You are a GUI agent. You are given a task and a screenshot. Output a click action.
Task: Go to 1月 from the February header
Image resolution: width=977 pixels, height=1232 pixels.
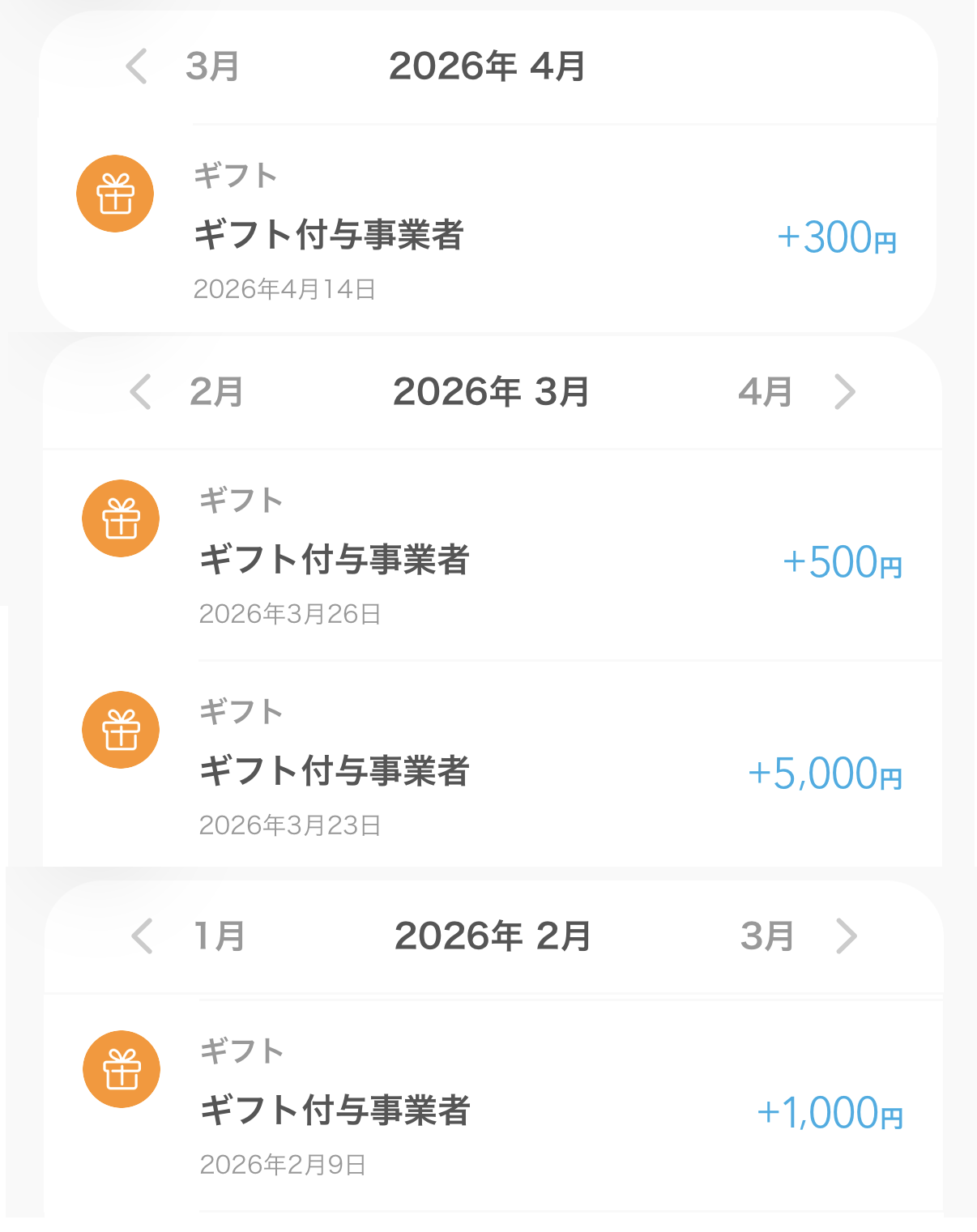pos(219,936)
